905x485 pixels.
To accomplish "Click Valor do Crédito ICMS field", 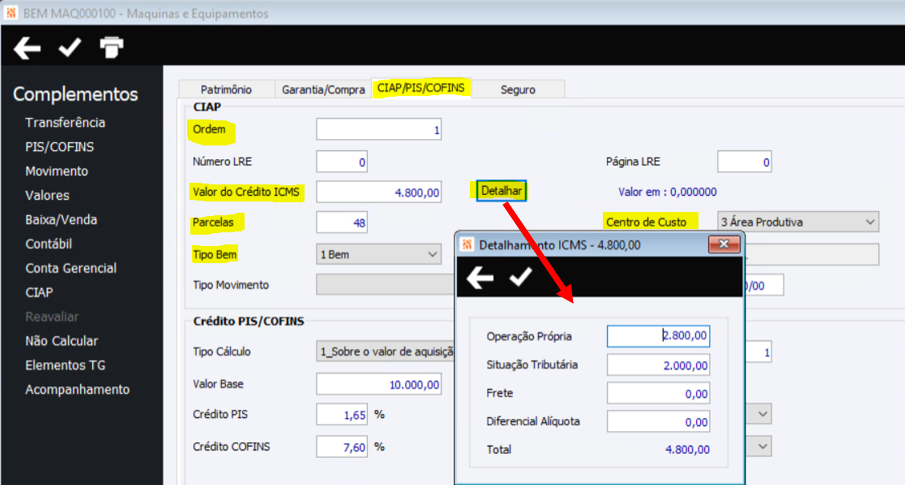I will point(379,192).
